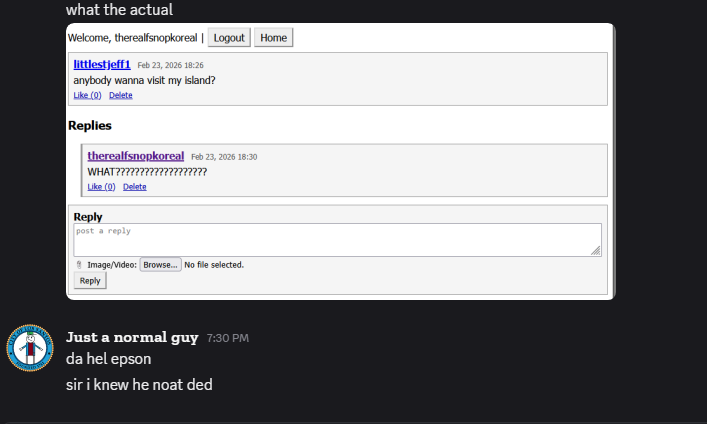Click the reply box resize handle
This screenshot has width=707, height=424.
tap(596, 251)
